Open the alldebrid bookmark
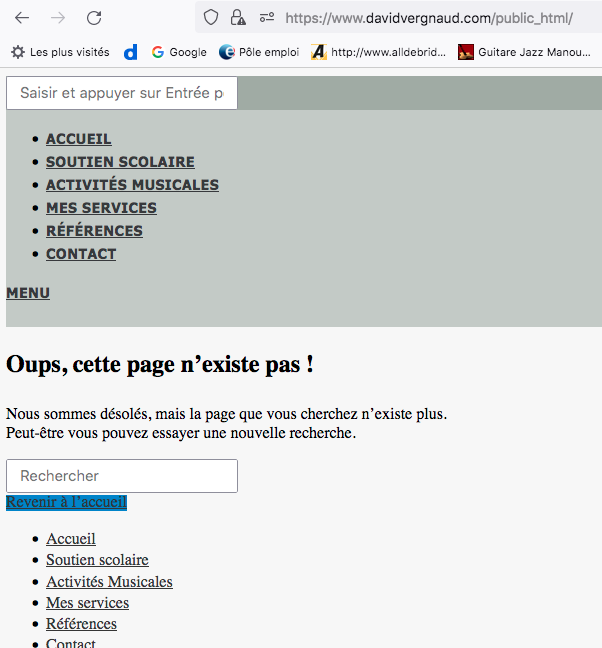The width and height of the screenshot is (602, 648). tap(378, 52)
